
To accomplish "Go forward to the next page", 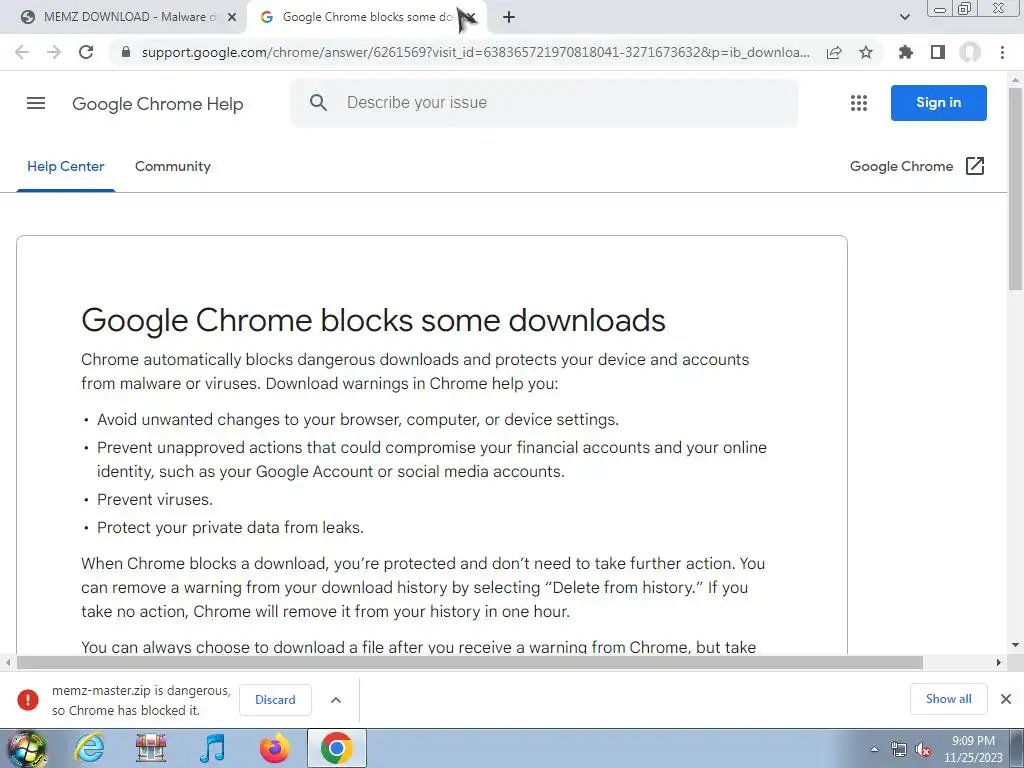I will tap(54, 52).
